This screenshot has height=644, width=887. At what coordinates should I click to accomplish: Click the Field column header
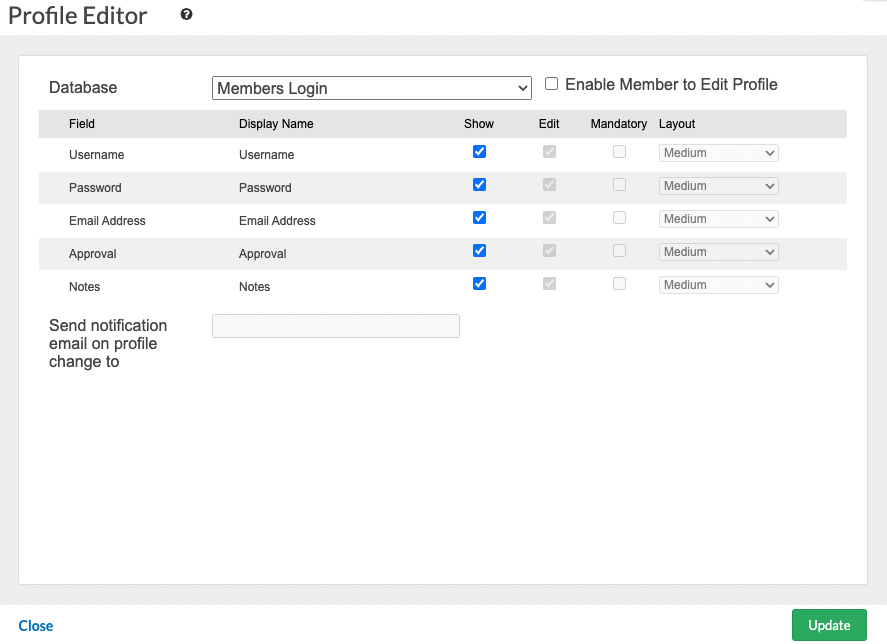coord(82,123)
